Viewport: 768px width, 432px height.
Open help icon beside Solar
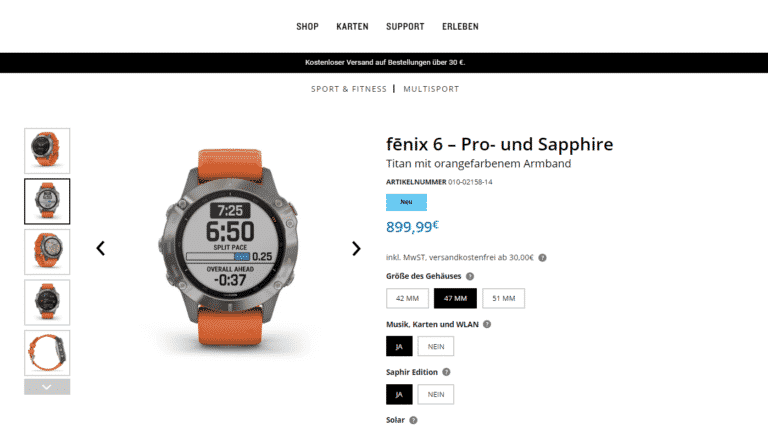point(413,420)
